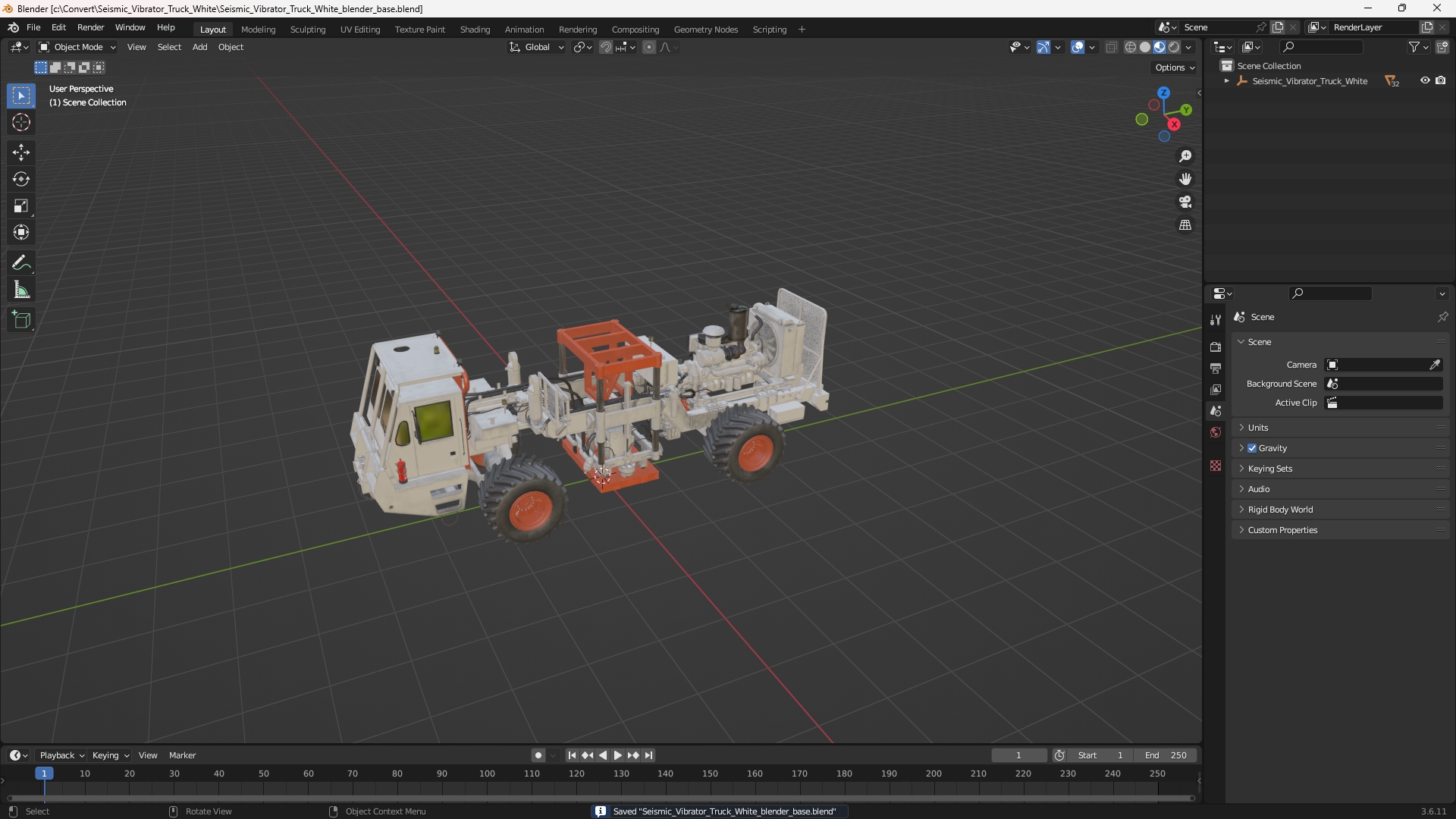This screenshot has height=819, width=1456.
Task: Open the Render properties tab
Action: 1216,347
